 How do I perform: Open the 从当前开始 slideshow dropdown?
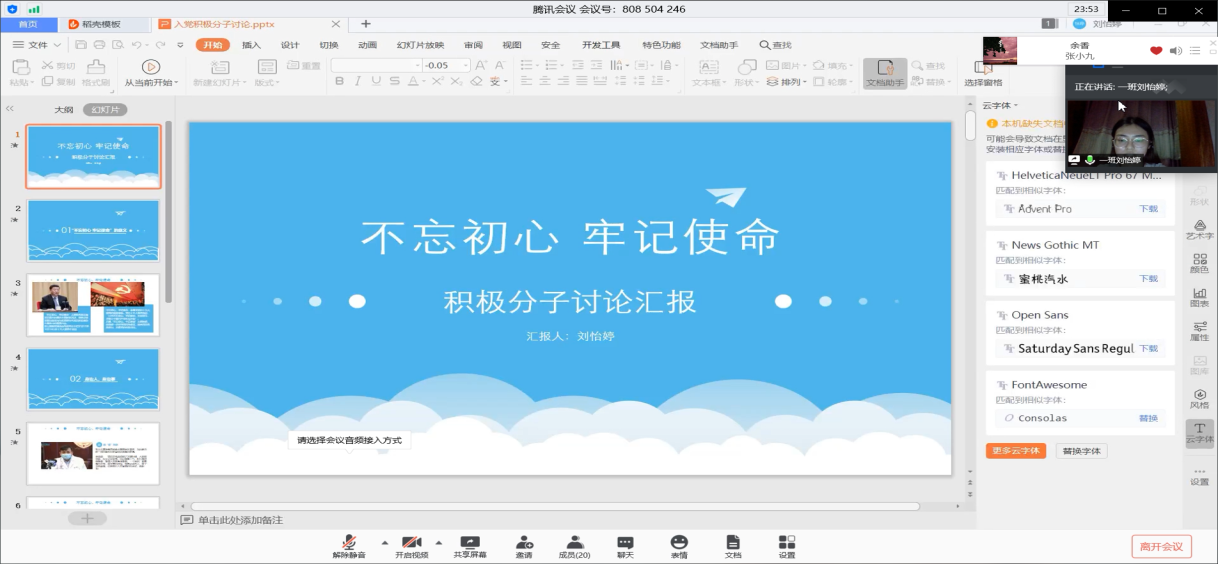pyautogui.click(x=150, y=83)
